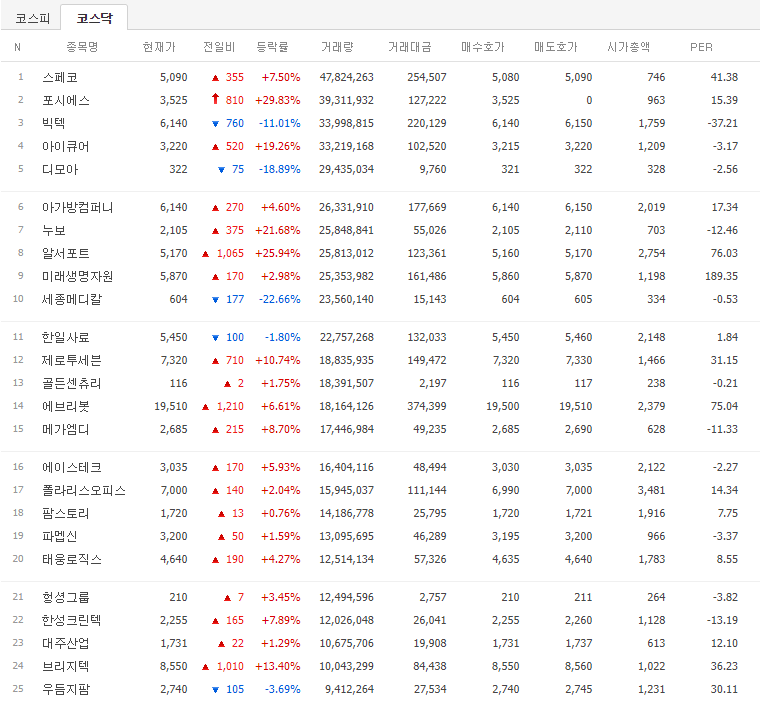Click 골든센츄리 ask price 117
760x706 pixels.
point(584,383)
